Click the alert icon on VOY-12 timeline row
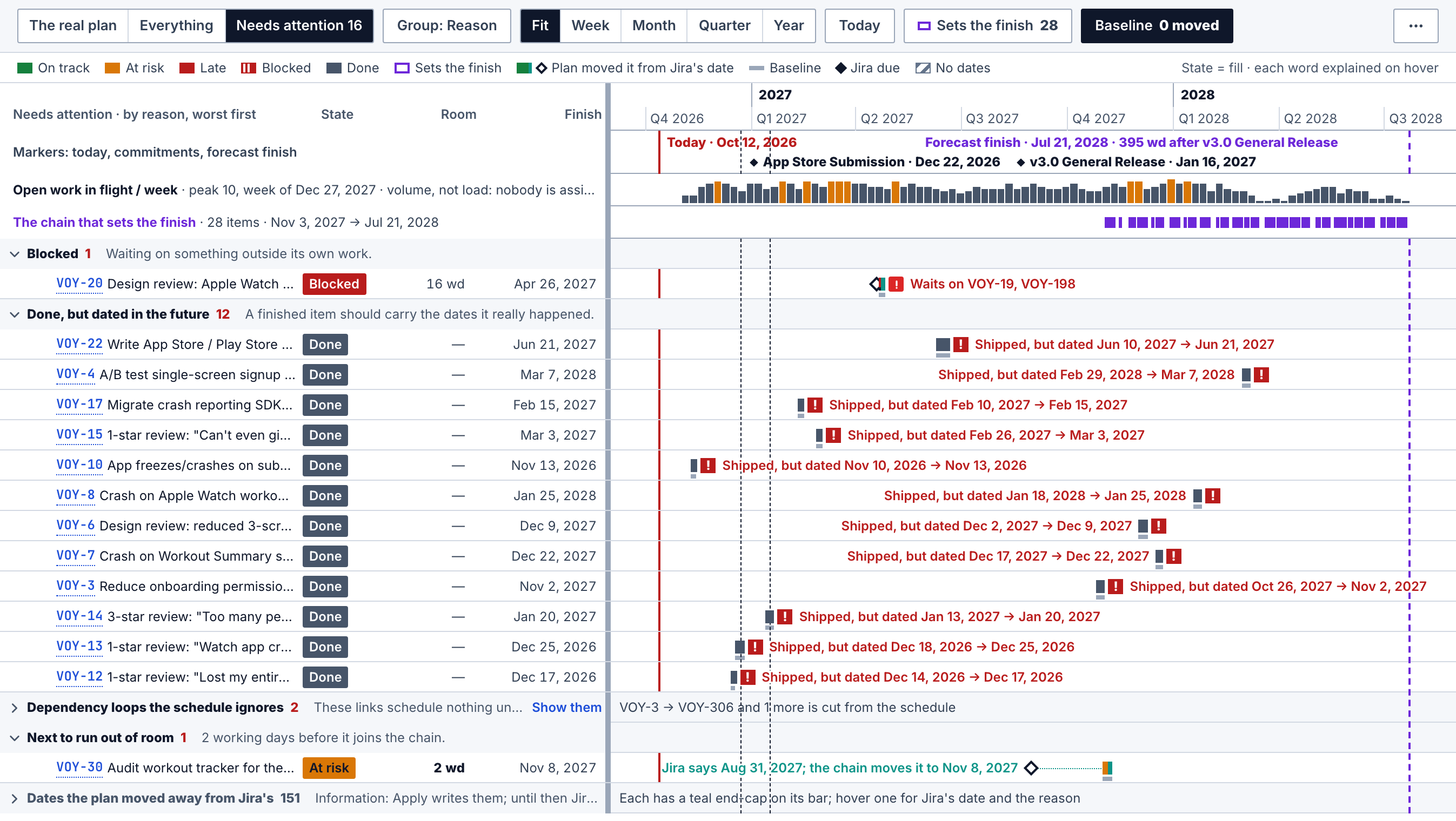 pyautogui.click(x=748, y=677)
